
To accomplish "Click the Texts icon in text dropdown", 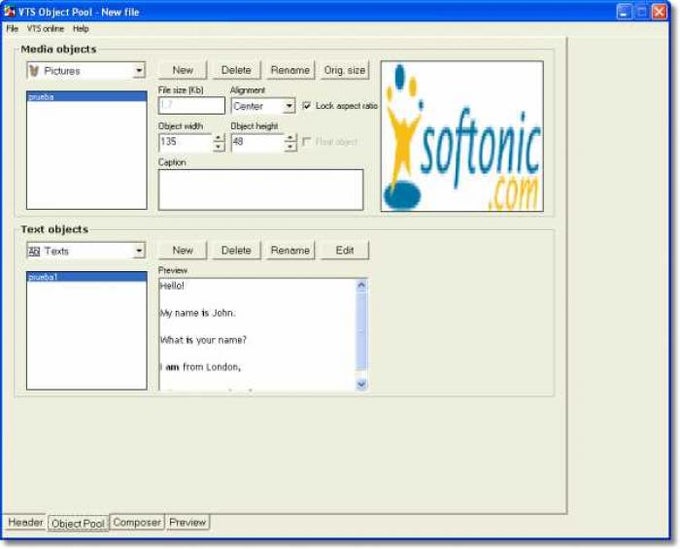I will [34, 251].
